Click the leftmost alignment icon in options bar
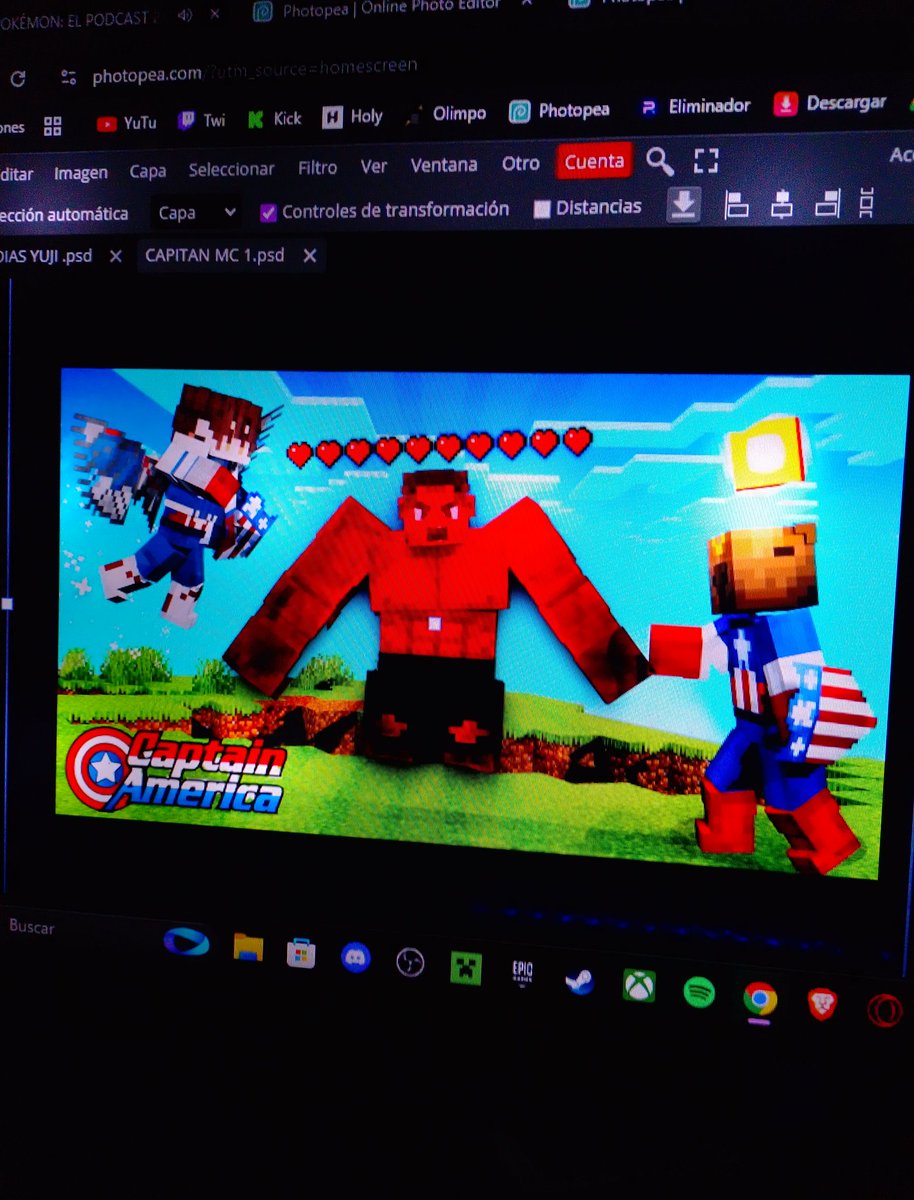Viewport: 914px width, 1200px height. pyautogui.click(x=736, y=203)
